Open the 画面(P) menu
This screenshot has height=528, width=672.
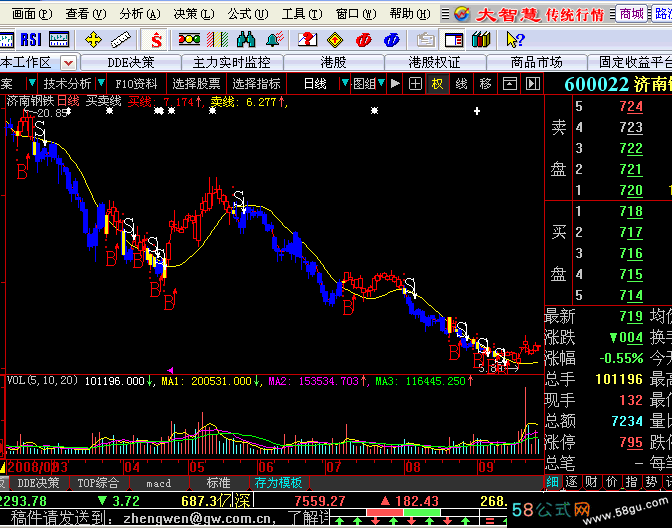click(31, 14)
